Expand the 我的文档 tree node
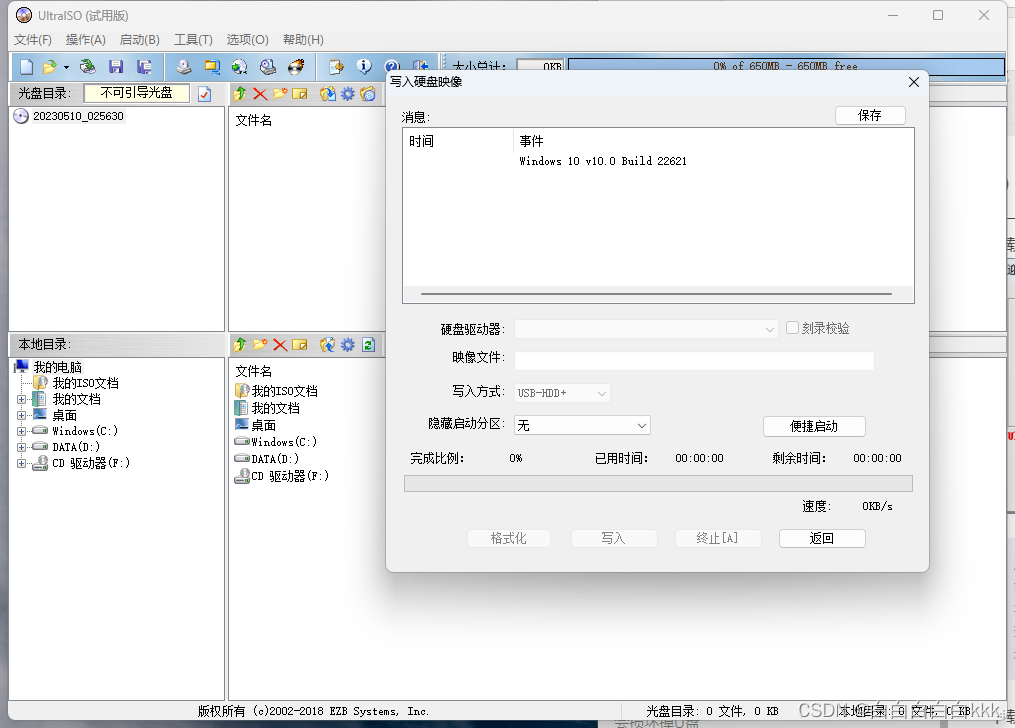Screen dimensions: 1015x728 click(21, 399)
